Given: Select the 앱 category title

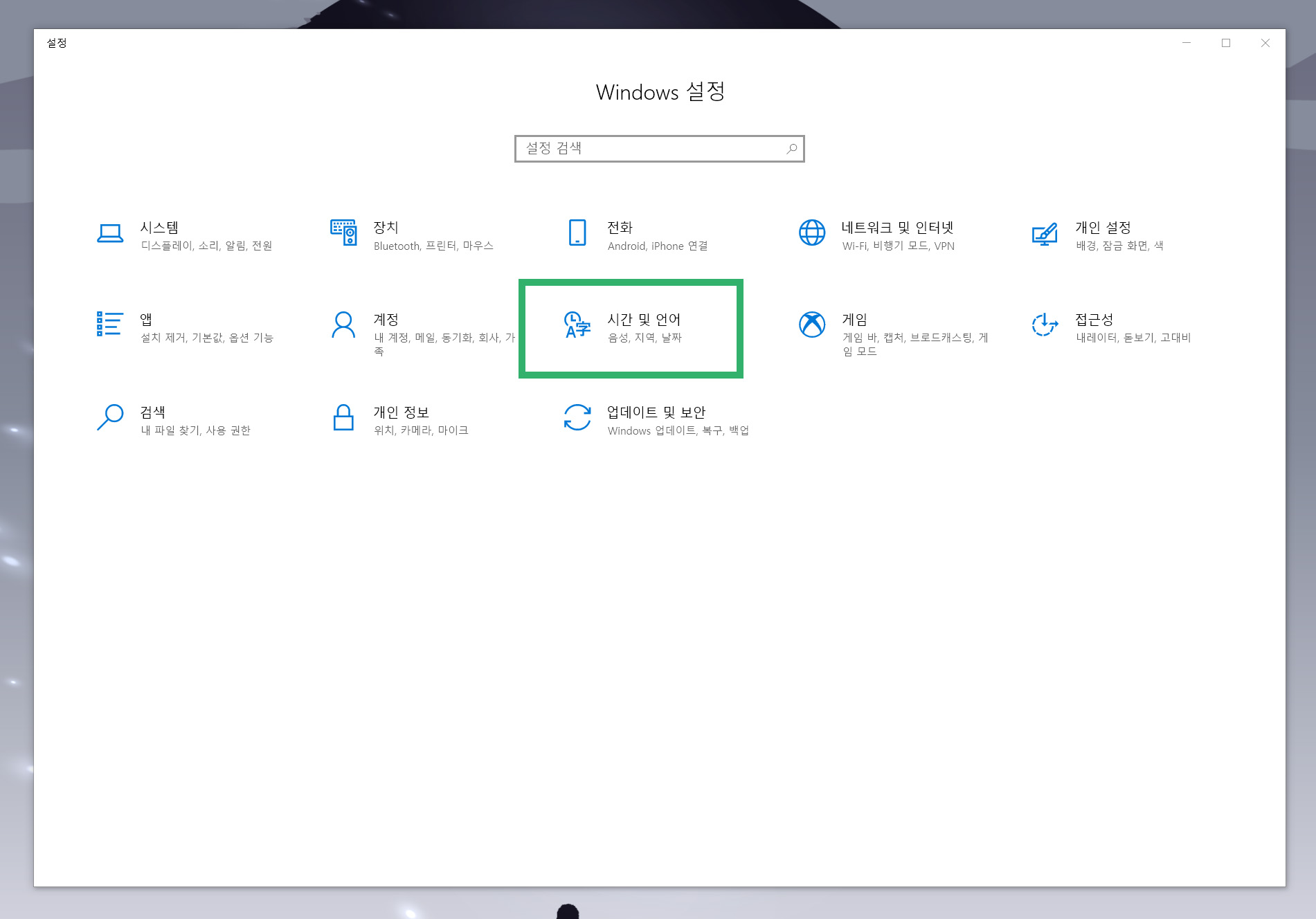Looking at the screenshot, I should [x=146, y=320].
